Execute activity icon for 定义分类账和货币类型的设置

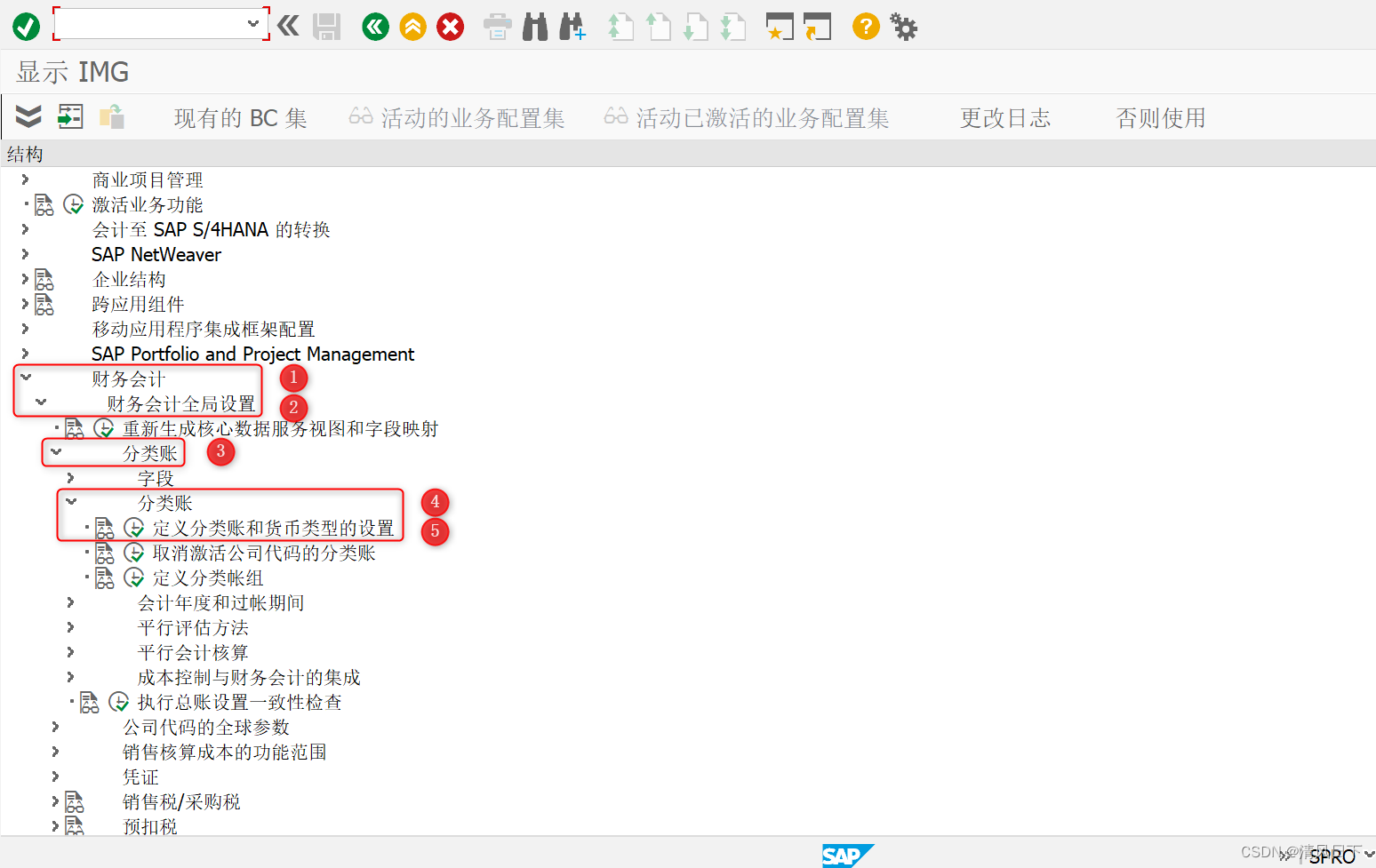tap(134, 529)
